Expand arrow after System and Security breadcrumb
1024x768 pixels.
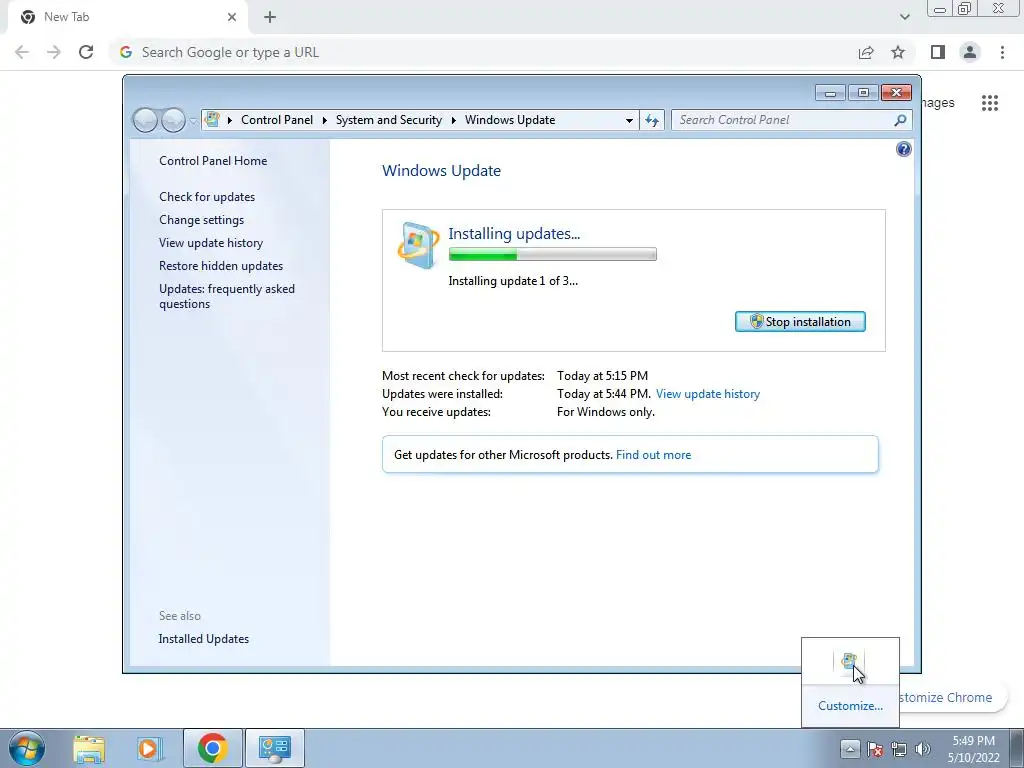click(453, 121)
